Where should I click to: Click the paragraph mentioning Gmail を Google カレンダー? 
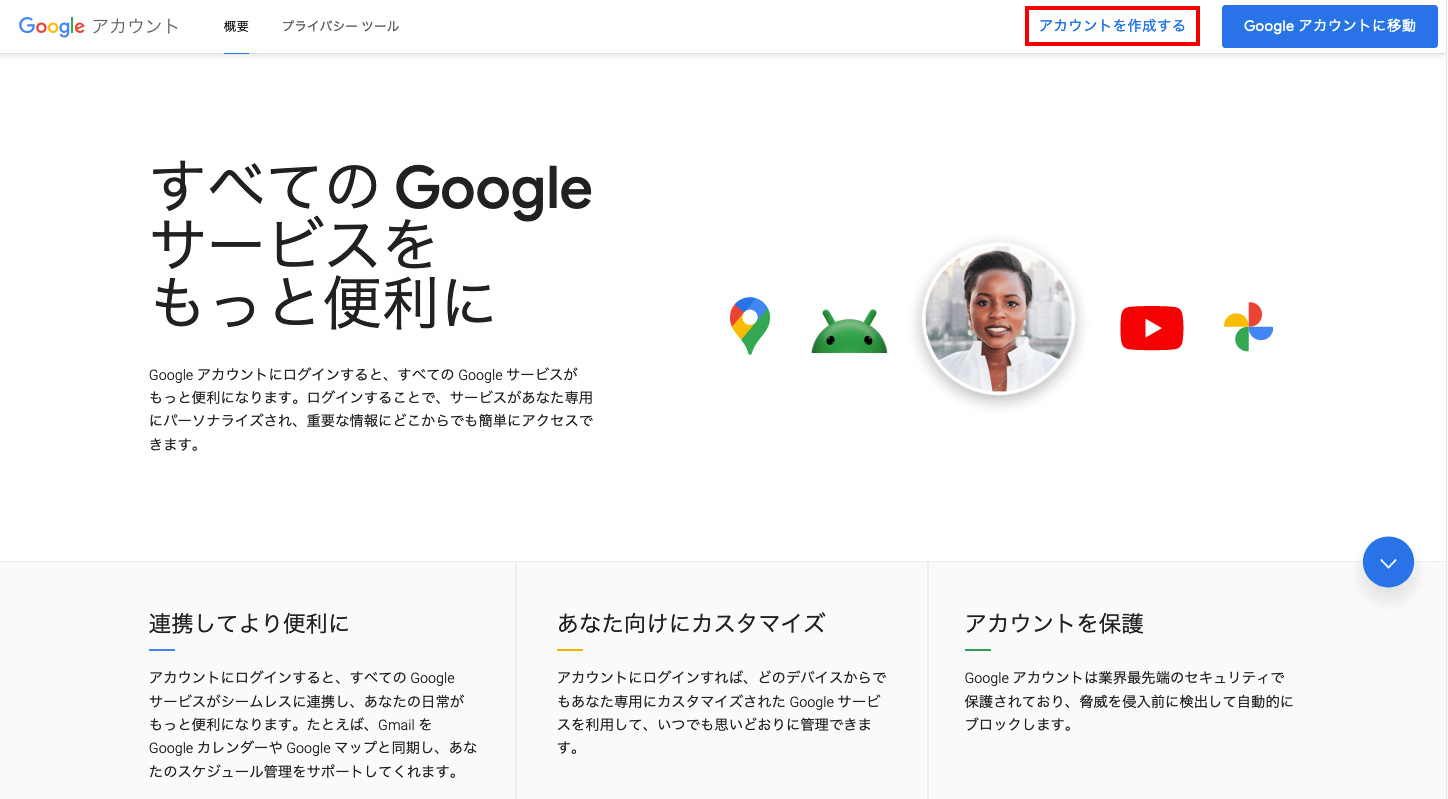click(313, 724)
